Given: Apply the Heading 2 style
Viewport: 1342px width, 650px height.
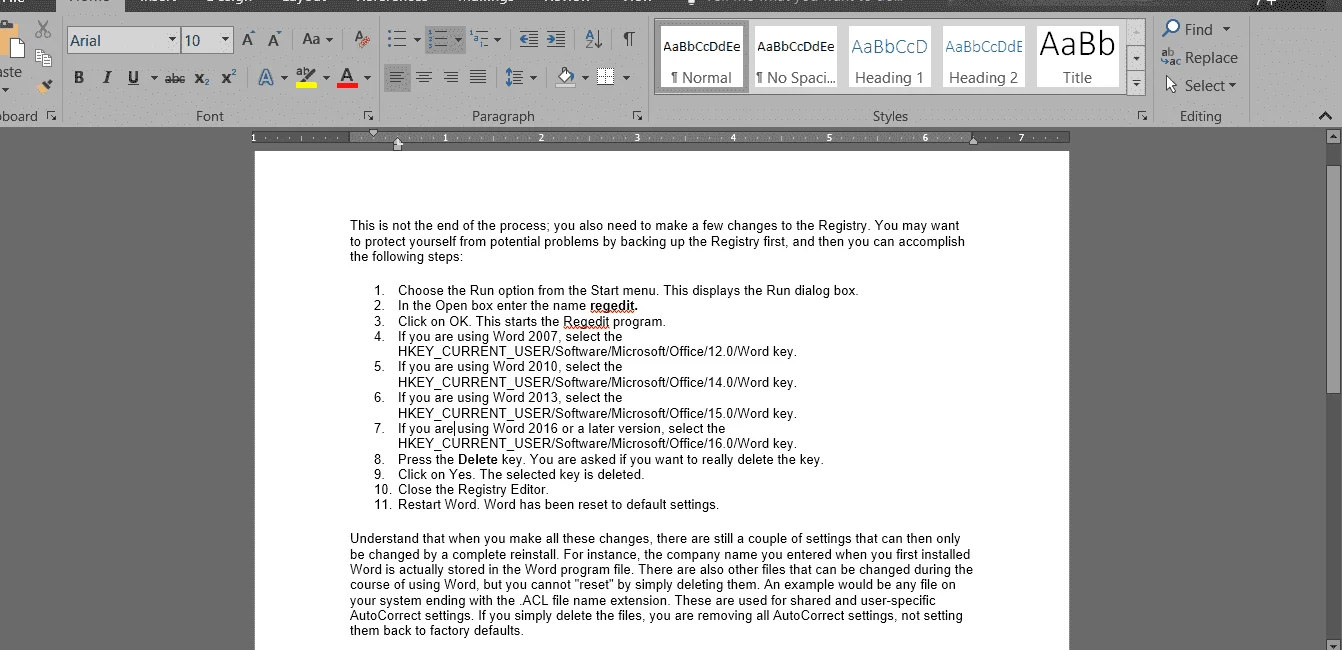Looking at the screenshot, I should point(983,56).
